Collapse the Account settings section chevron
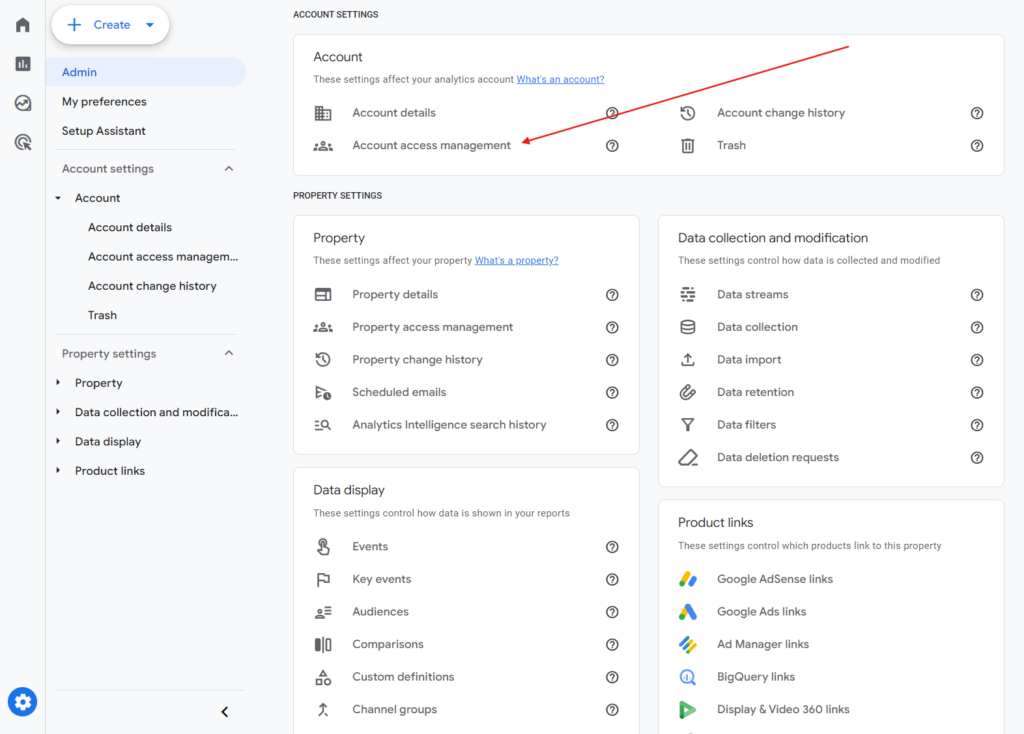 [229, 169]
